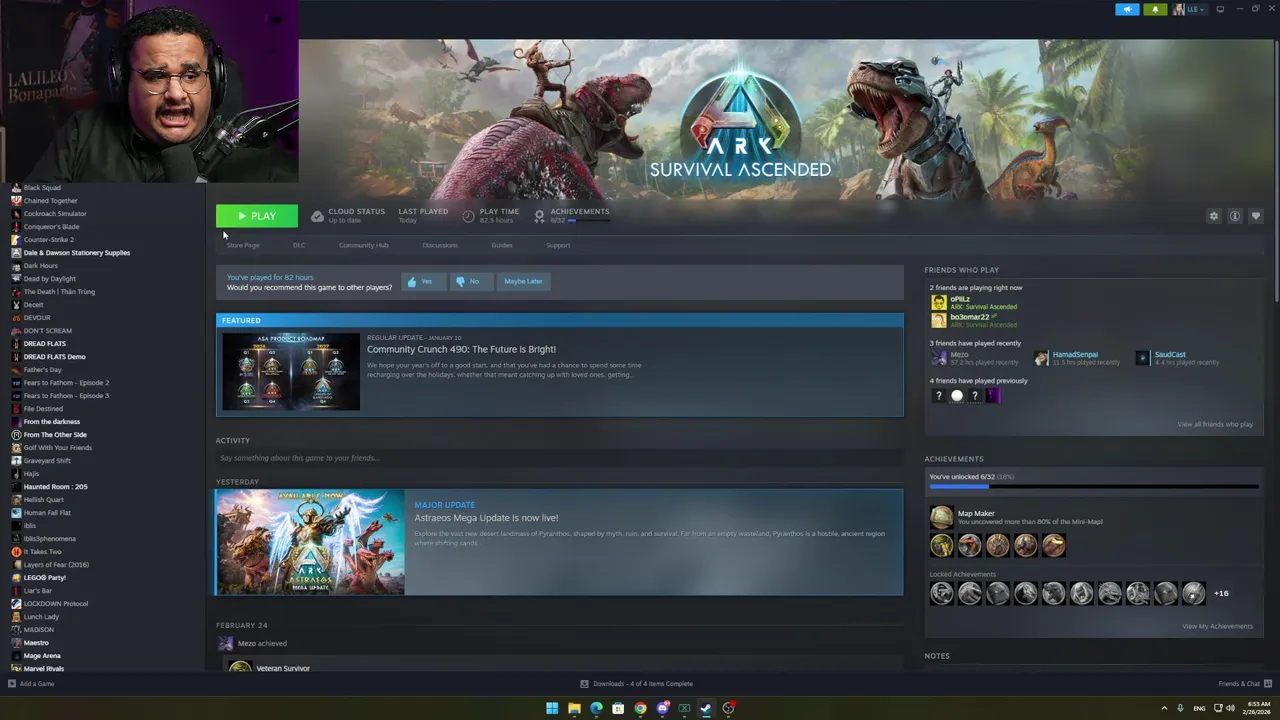The width and height of the screenshot is (1280, 720).
Task: Click the activity say something field
Action: click(559, 458)
